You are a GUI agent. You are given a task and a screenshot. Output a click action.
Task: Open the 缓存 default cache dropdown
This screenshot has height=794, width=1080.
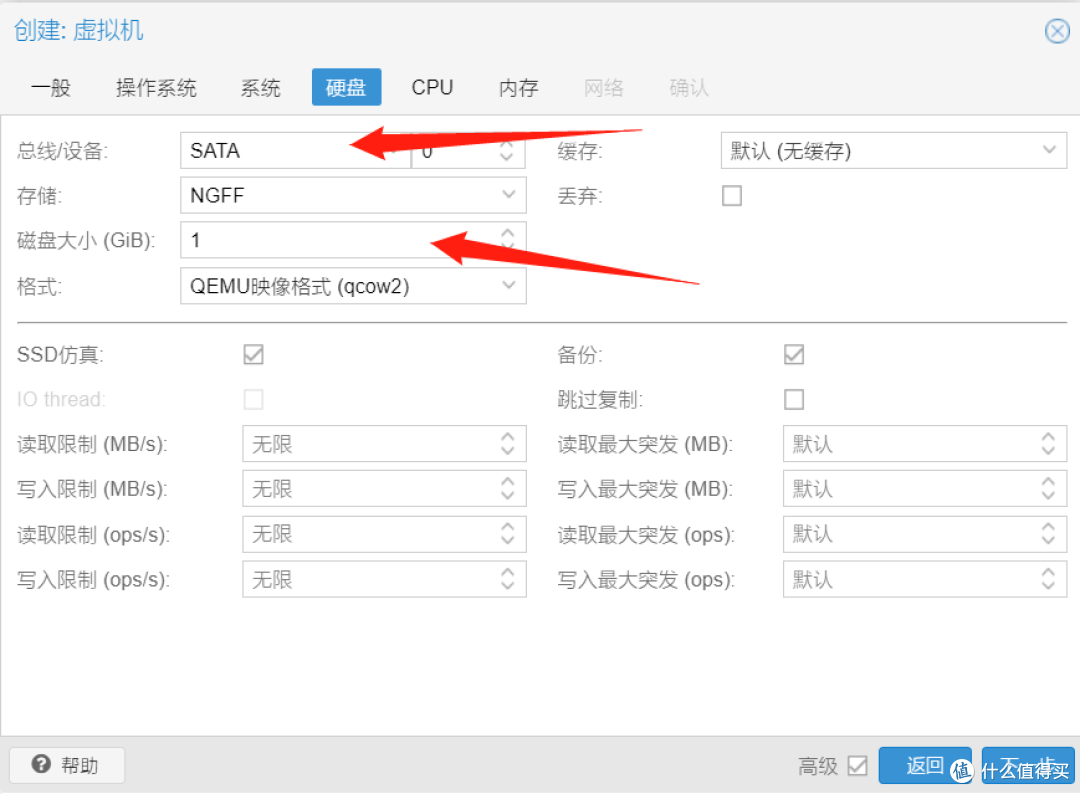click(1048, 150)
